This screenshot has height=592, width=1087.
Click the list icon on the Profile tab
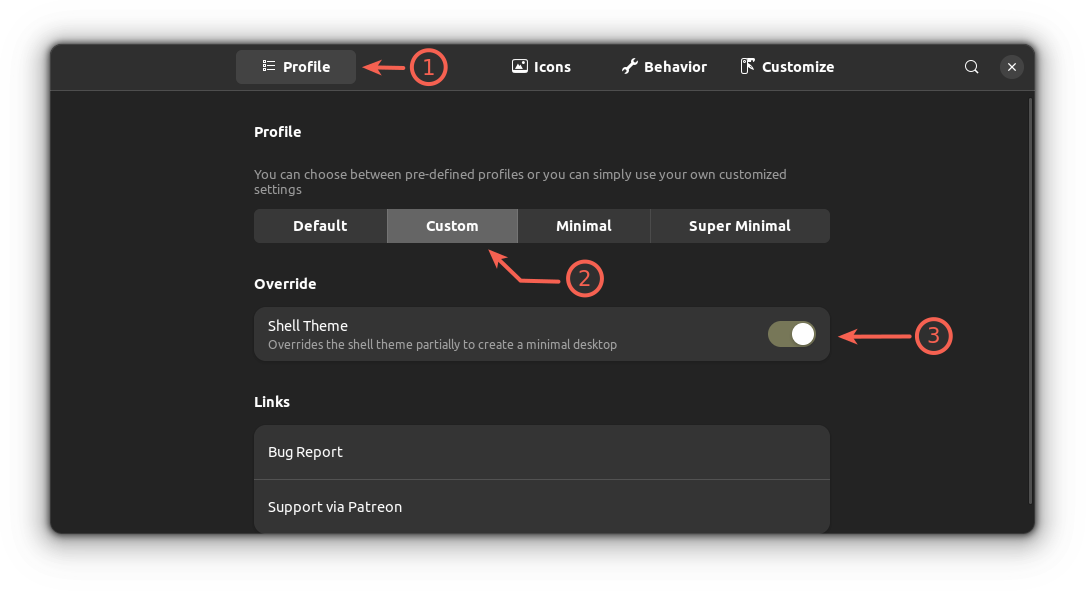coord(269,67)
